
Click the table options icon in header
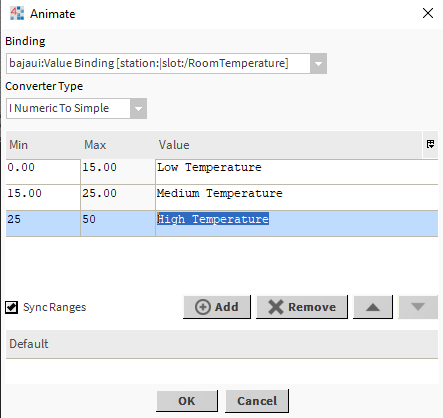tap(430, 144)
